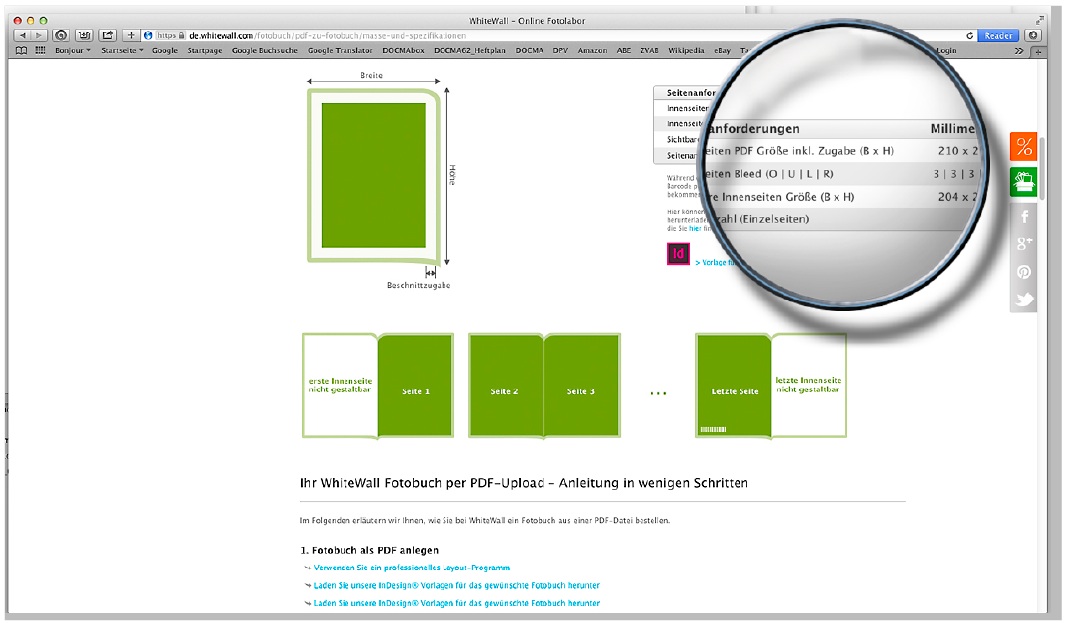Click the green 'Seite 1' page thumbnail
The height and width of the screenshot is (623, 1065).
click(415, 385)
